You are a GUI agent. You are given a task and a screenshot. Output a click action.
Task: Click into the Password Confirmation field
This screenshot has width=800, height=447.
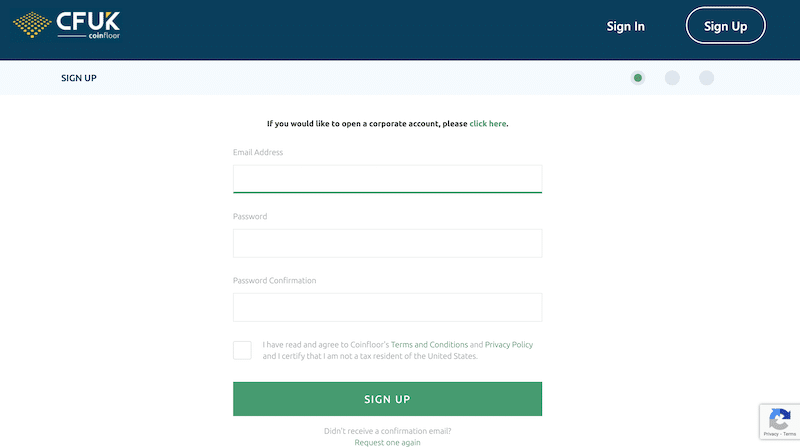click(x=387, y=307)
